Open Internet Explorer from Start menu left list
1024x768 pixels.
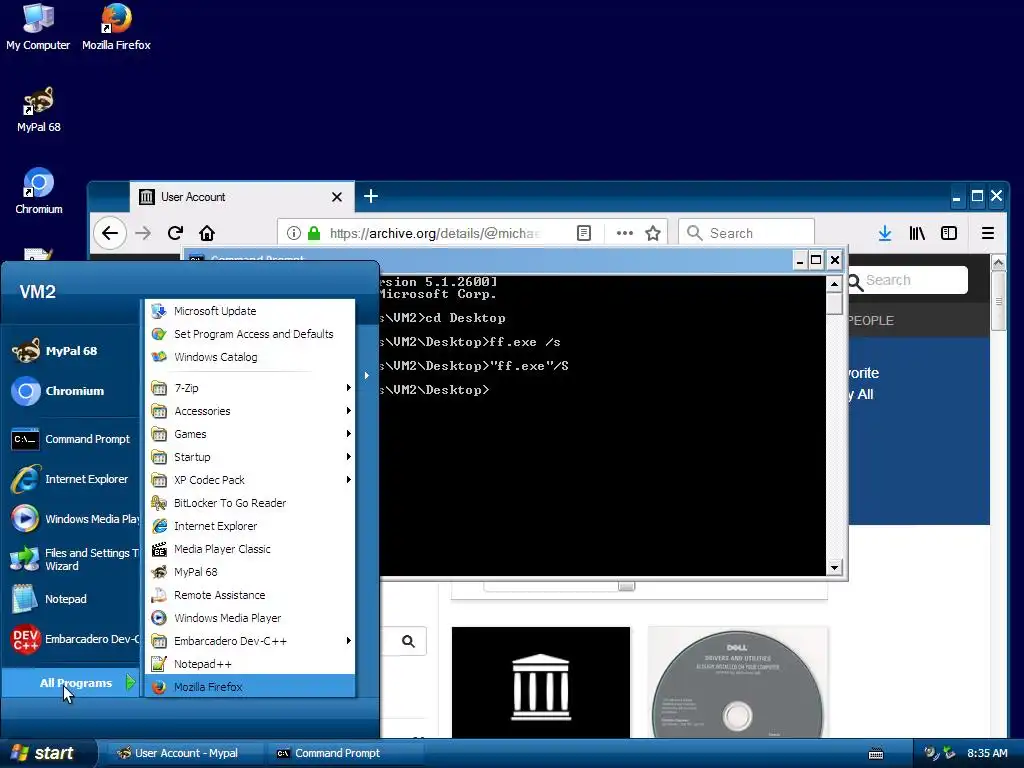click(x=71, y=479)
